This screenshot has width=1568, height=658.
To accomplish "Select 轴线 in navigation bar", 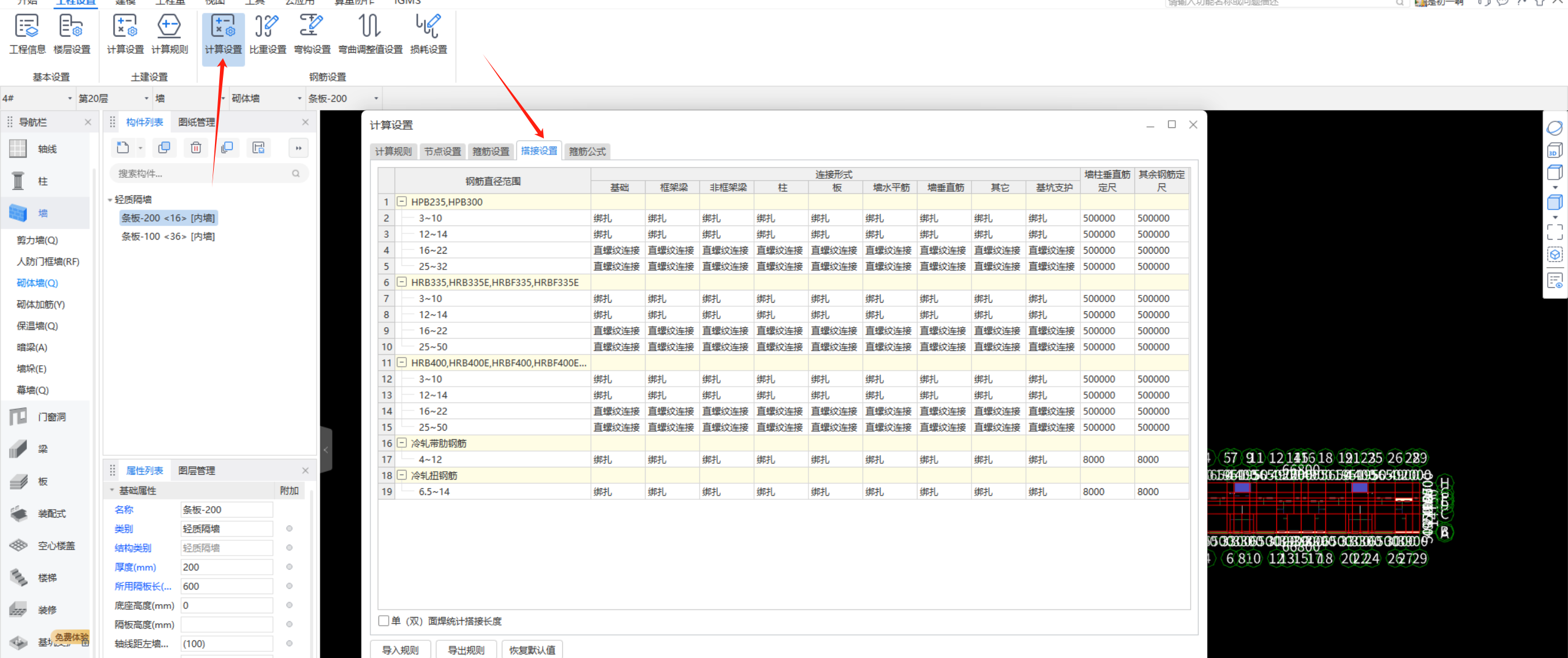I will click(45, 149).
